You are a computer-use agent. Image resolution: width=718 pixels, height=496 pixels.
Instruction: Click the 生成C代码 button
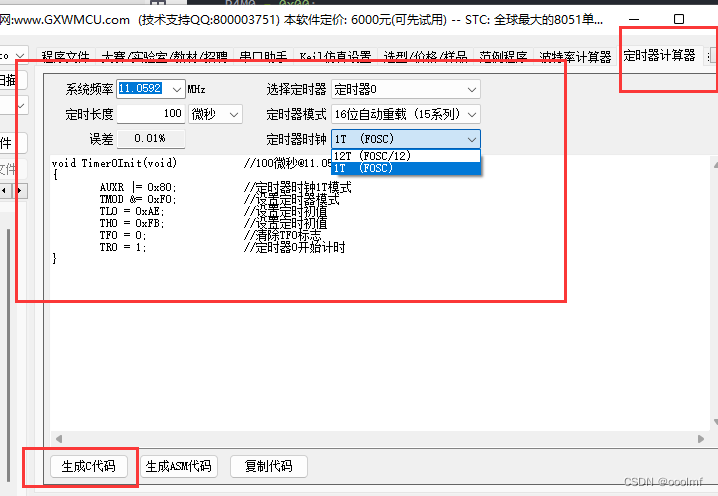(88, 466)
